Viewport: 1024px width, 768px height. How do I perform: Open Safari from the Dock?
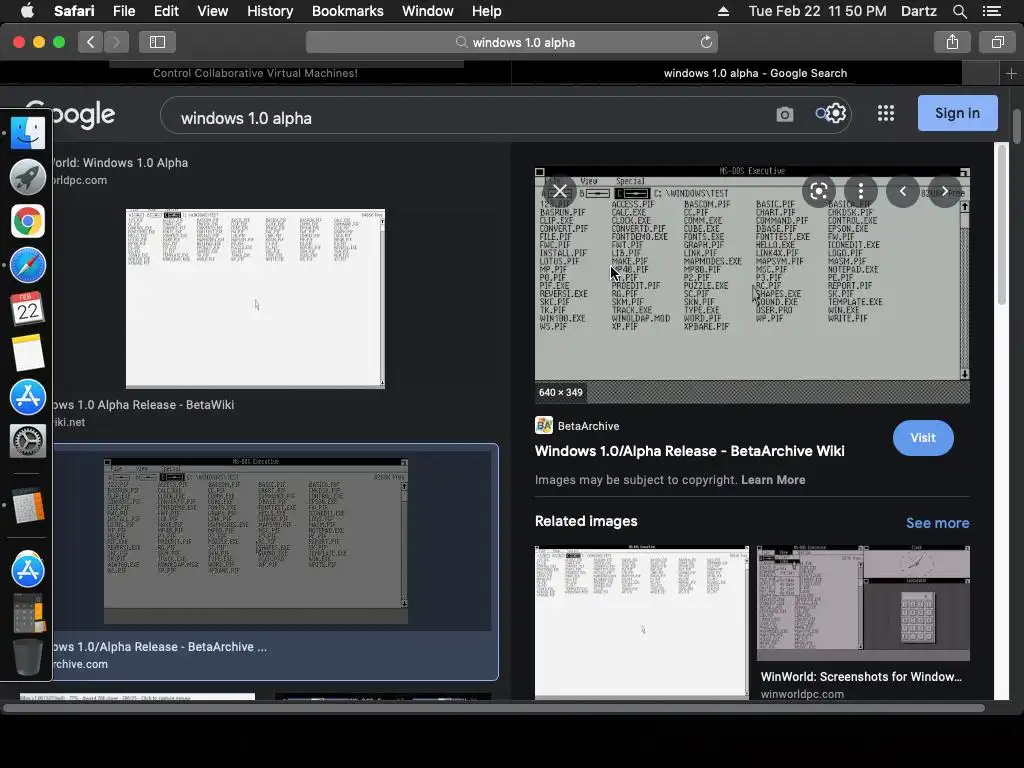[27, 265]
